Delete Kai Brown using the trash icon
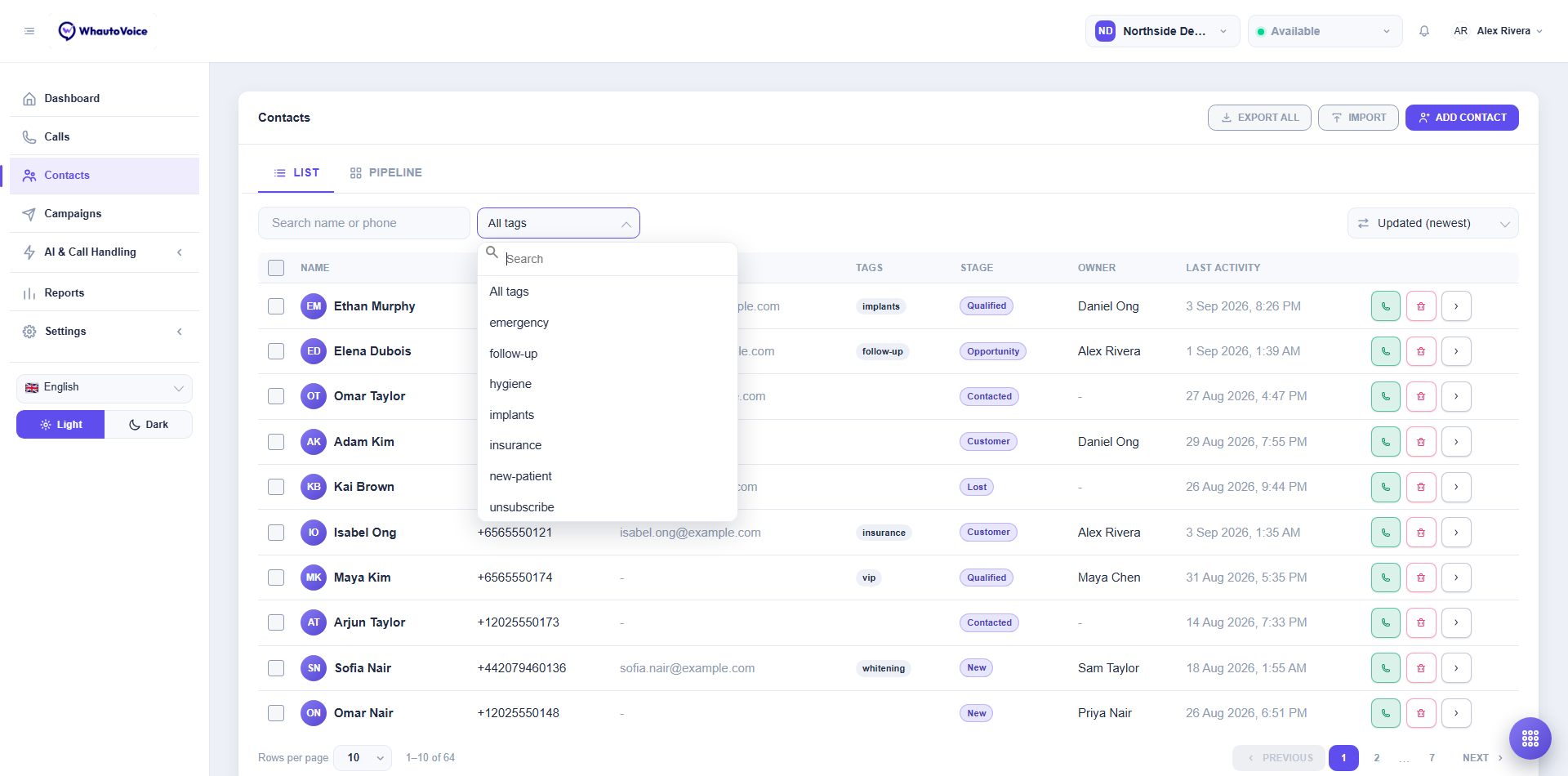The image size is (1568, 776). click(1421, 487)
